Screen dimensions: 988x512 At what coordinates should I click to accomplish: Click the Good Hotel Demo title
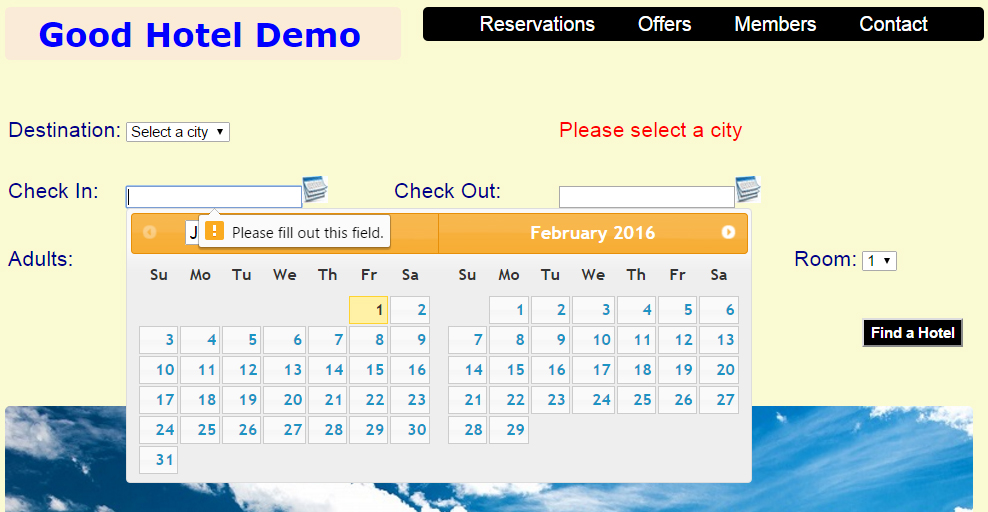(x=200, y=35)
